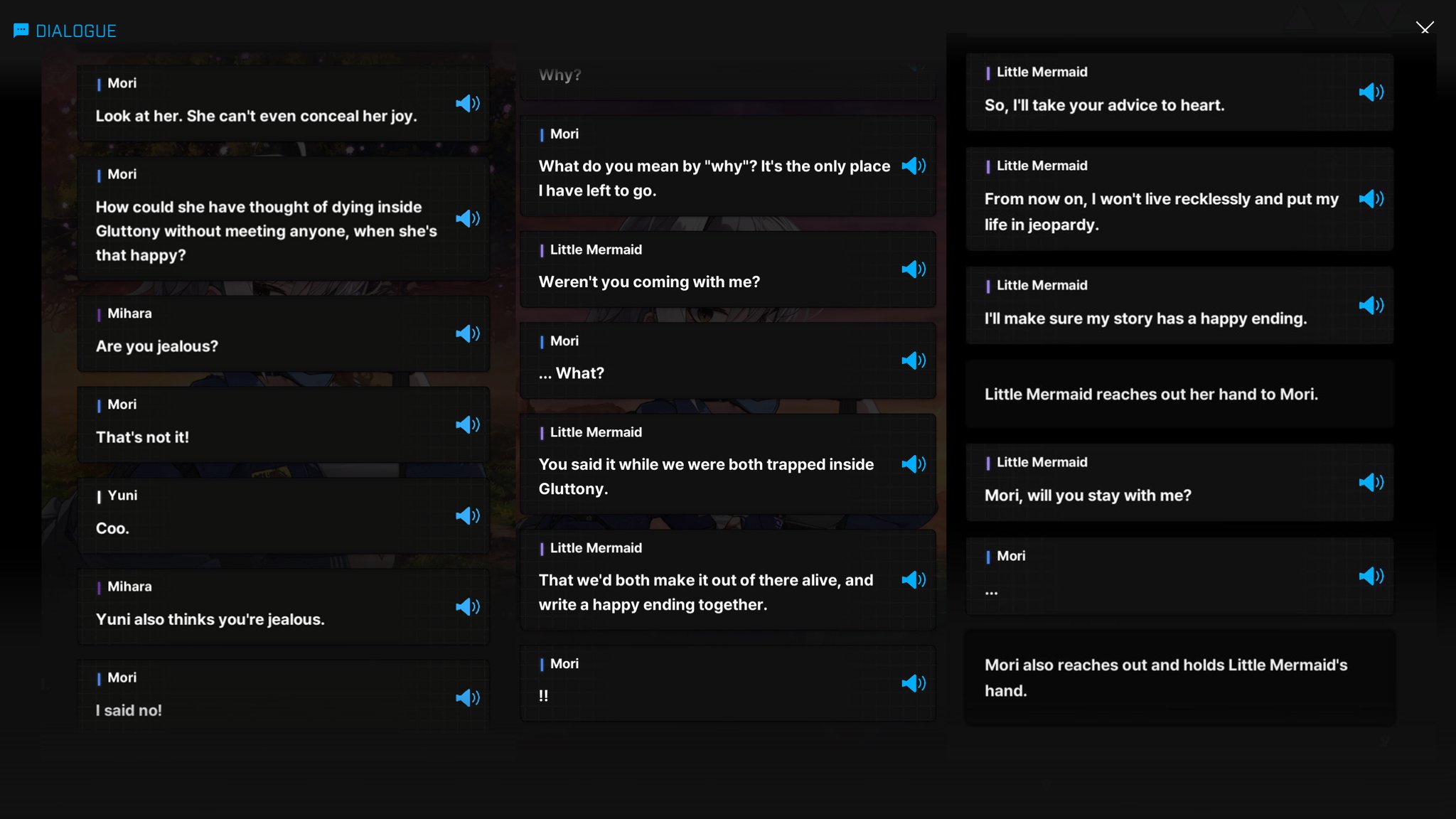Play Yuni's "Coo." voice line
Image resolution: width=1456 pixels, height=819 pixels.
(x=468, y=515)
